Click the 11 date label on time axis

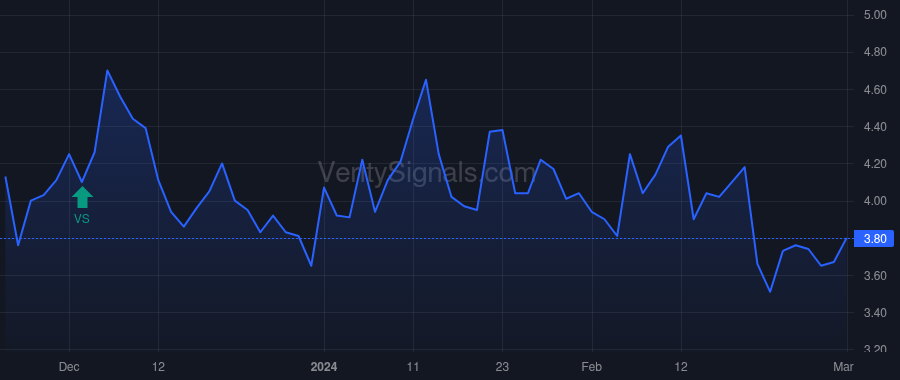click(413, 366)
